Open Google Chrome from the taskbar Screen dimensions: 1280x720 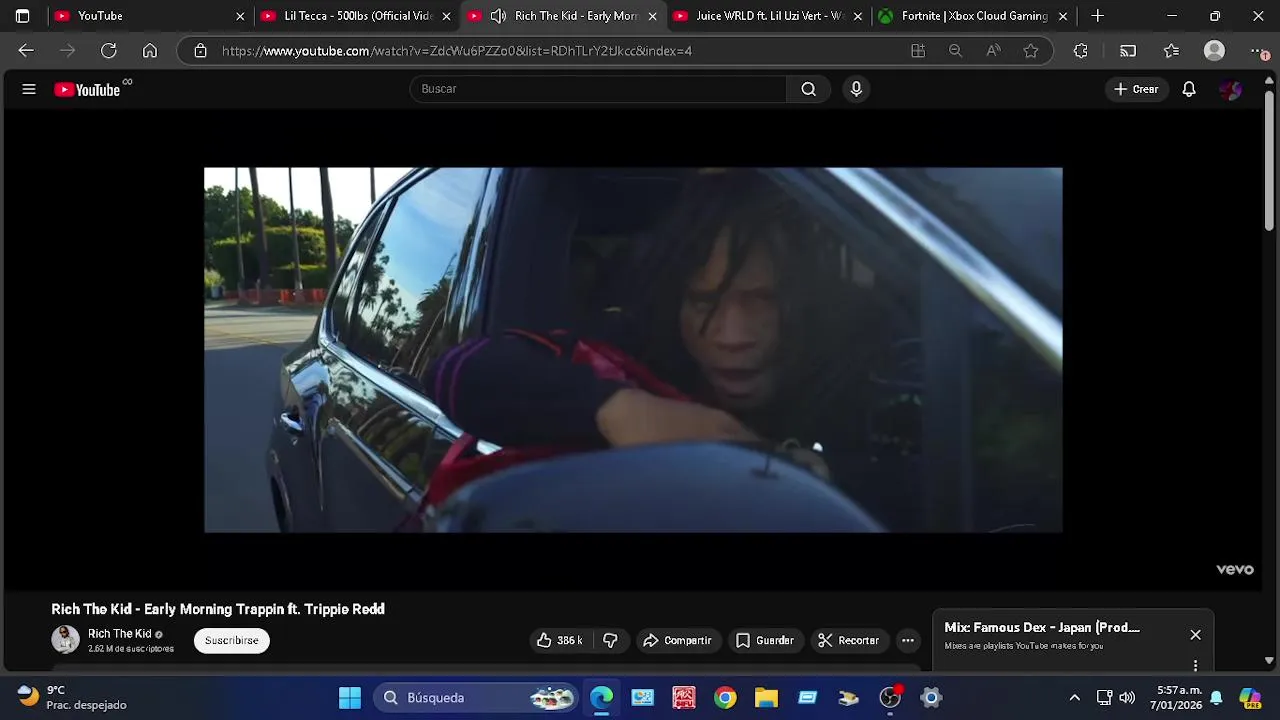point(725,698)
